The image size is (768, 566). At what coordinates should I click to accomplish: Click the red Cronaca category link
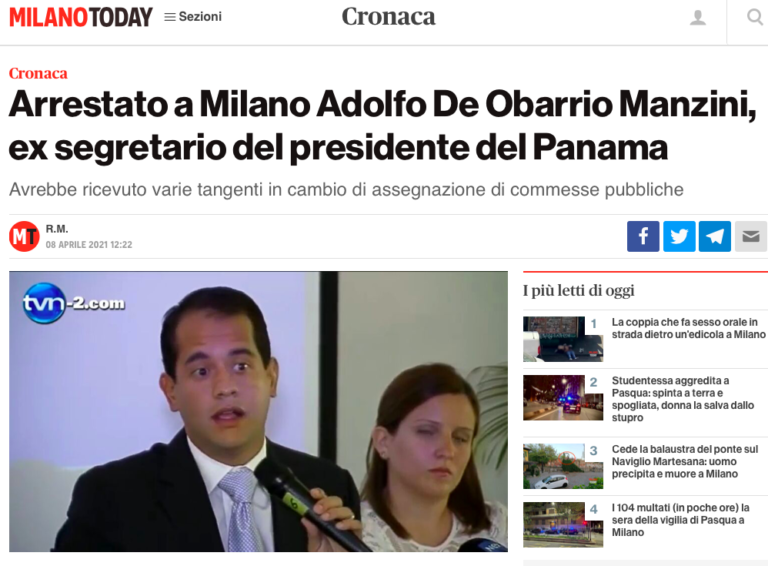pos(38,73)
